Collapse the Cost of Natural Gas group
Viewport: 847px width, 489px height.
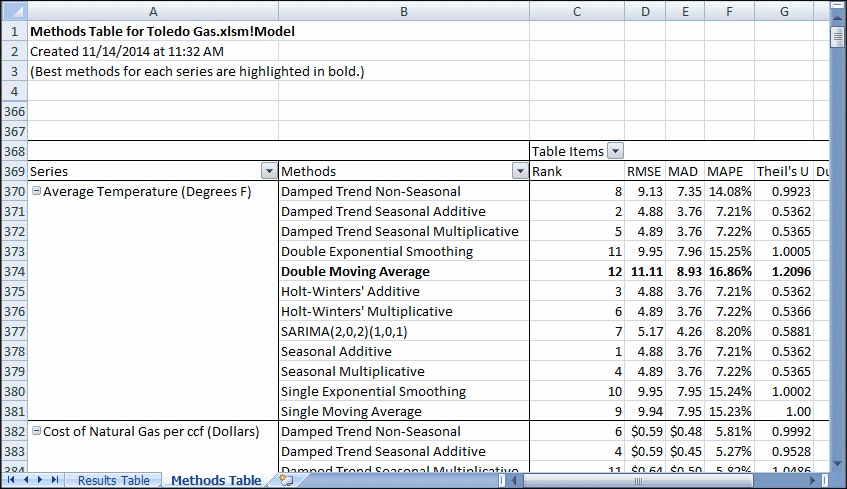(x=36, y=431)
